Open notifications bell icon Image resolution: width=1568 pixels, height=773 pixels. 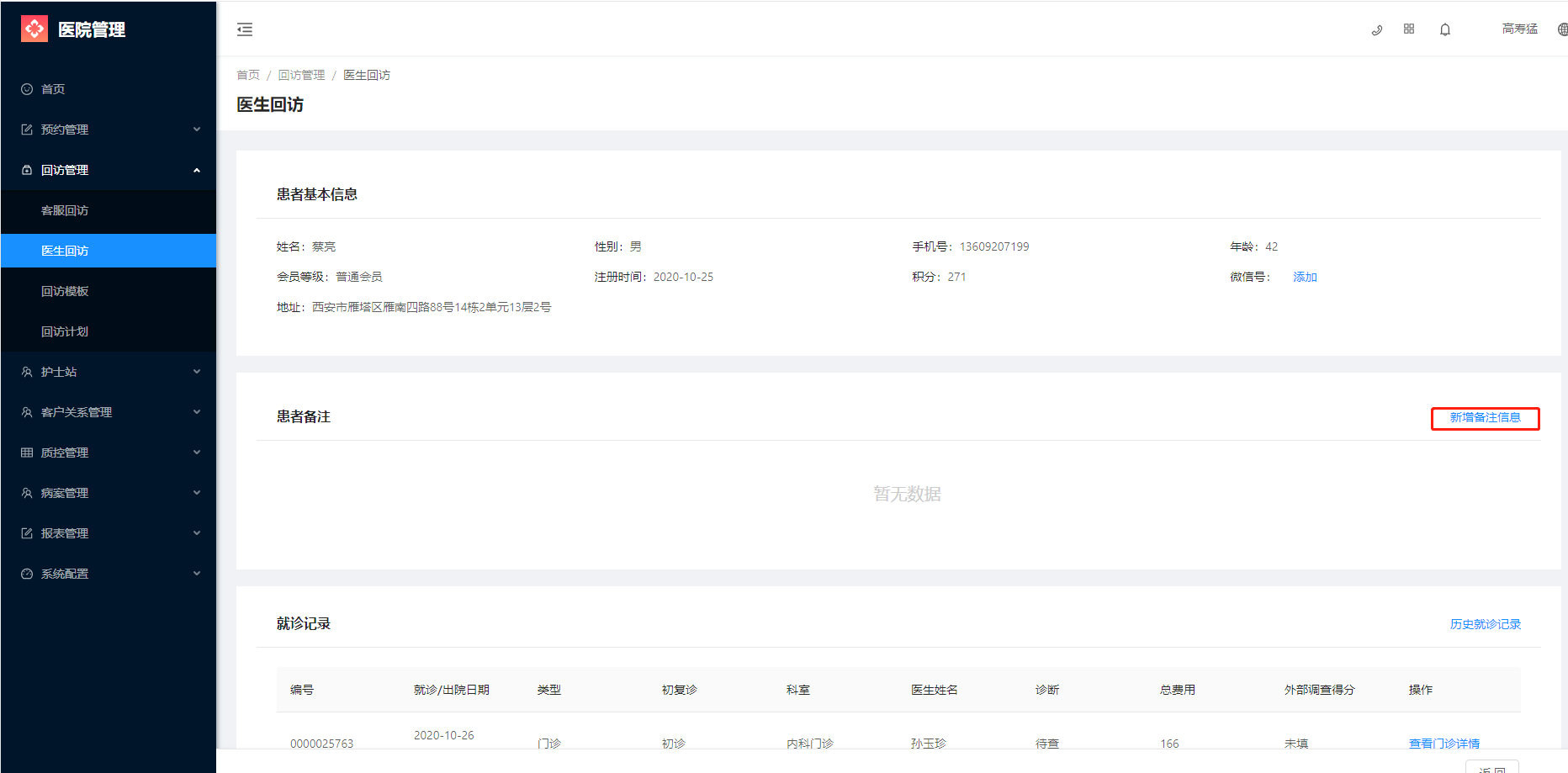[1445, 29]
